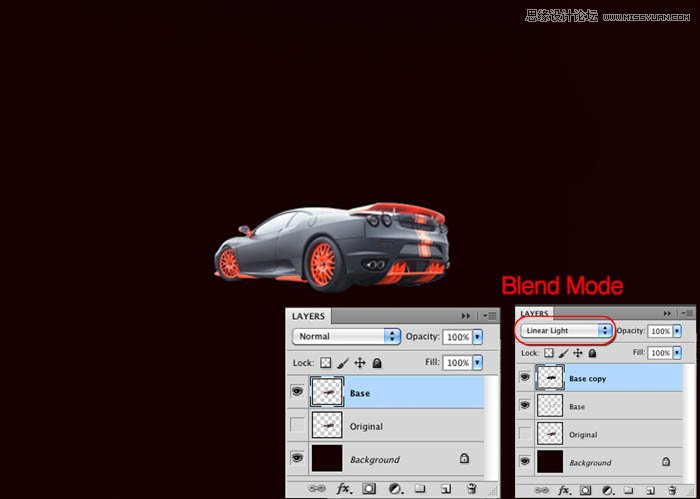The image size is (700, 499).
Task: Click lock transparent pixels icon in Normal-mode panel
Action: (327, 363)
